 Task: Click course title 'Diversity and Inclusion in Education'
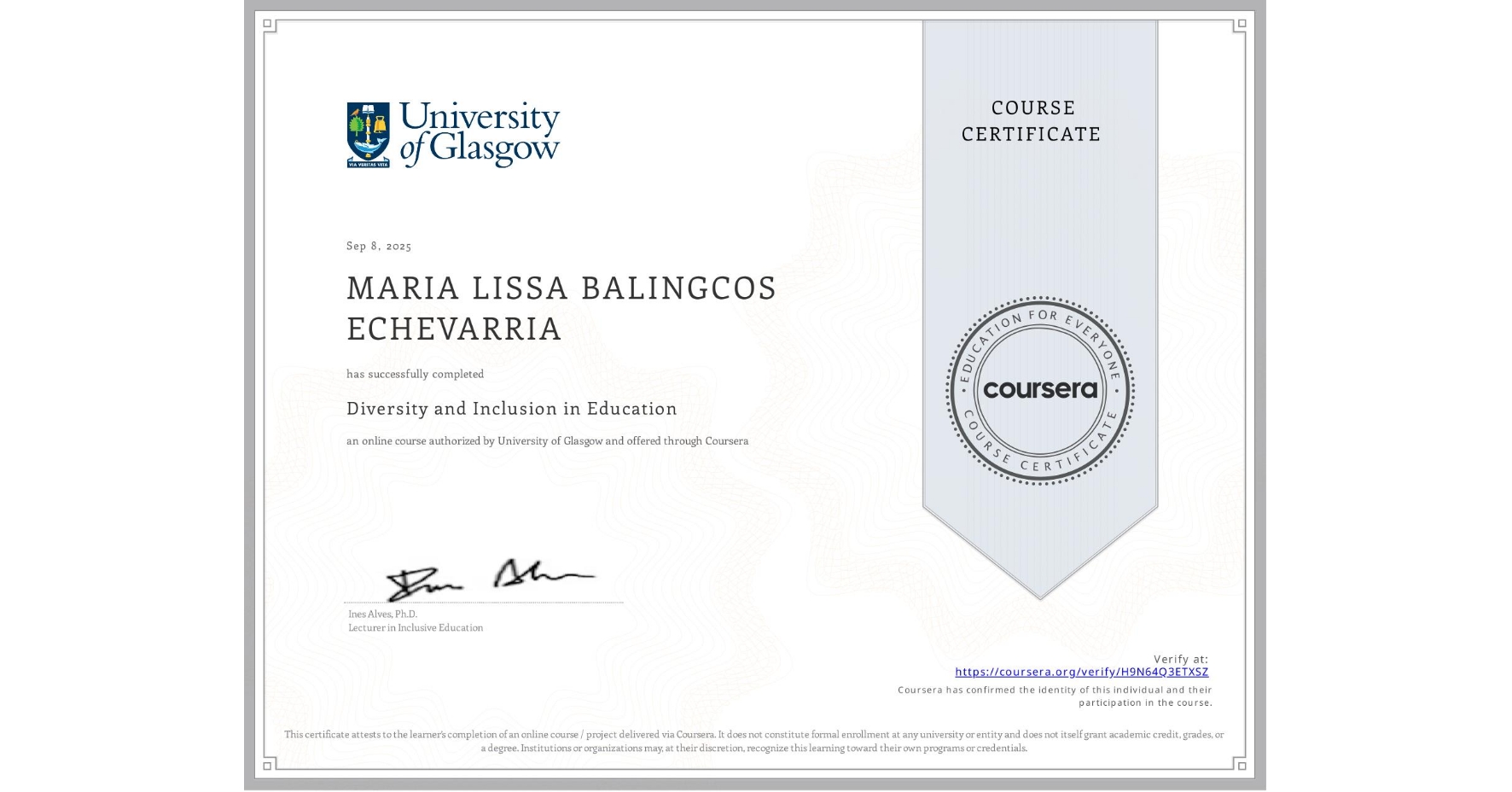tap(512, 409)
